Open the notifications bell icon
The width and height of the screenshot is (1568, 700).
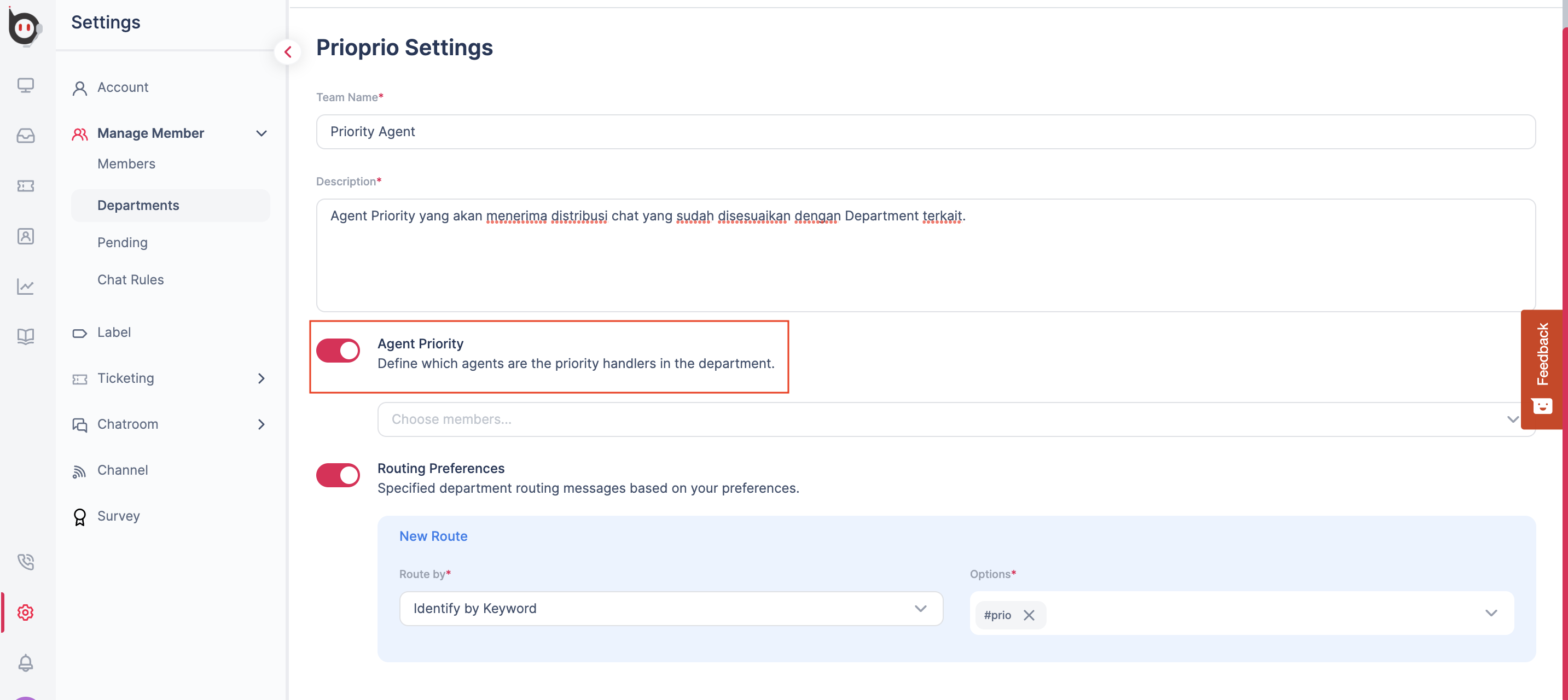pos(26,662)
